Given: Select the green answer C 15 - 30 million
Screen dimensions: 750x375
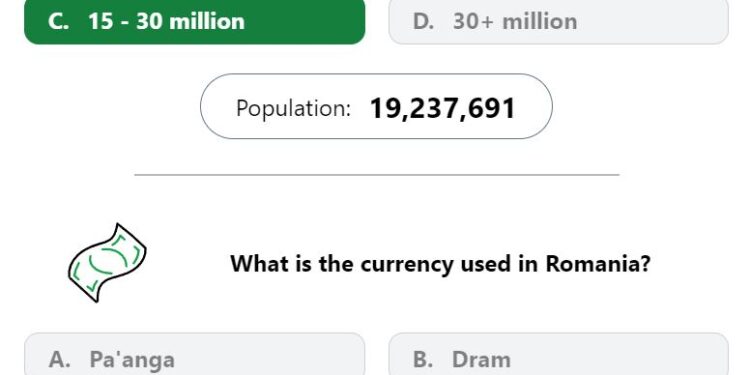Looking at the screenshot, I should click(195, 22).
